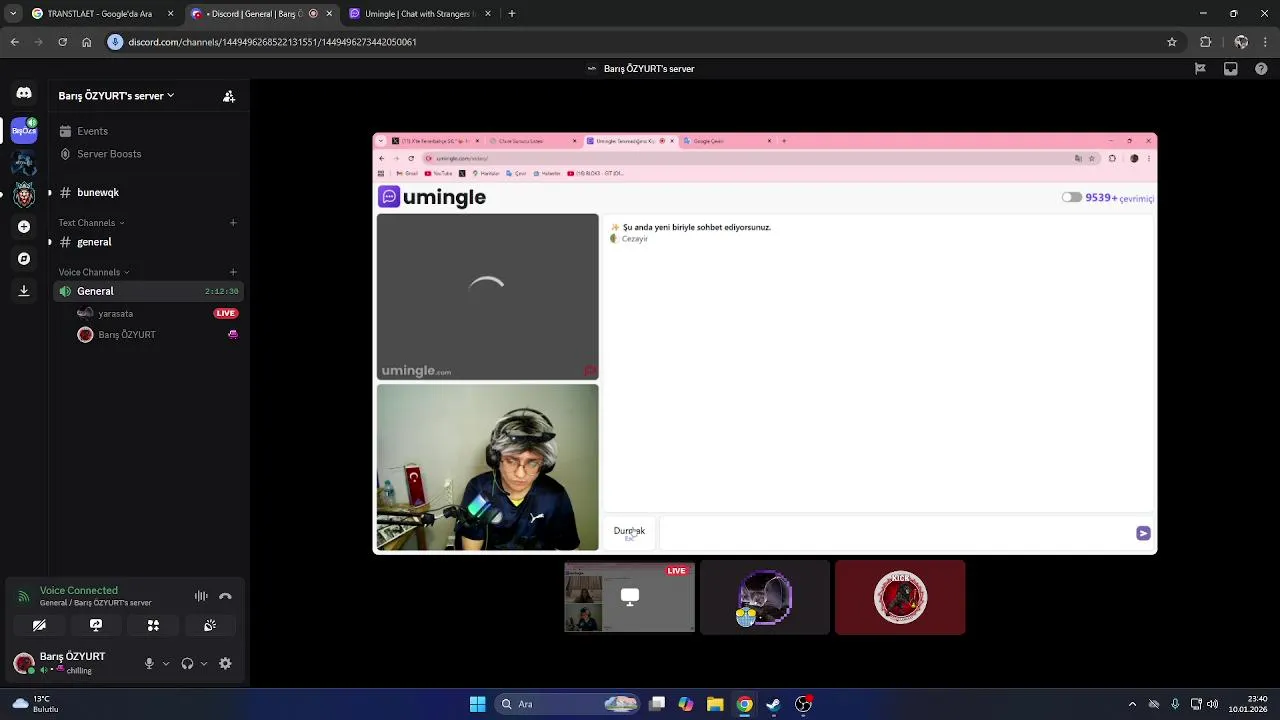Open Discord inbox icon in header
The width and height of the screenshot is (1280, 720).
(x=1231, y=69)
